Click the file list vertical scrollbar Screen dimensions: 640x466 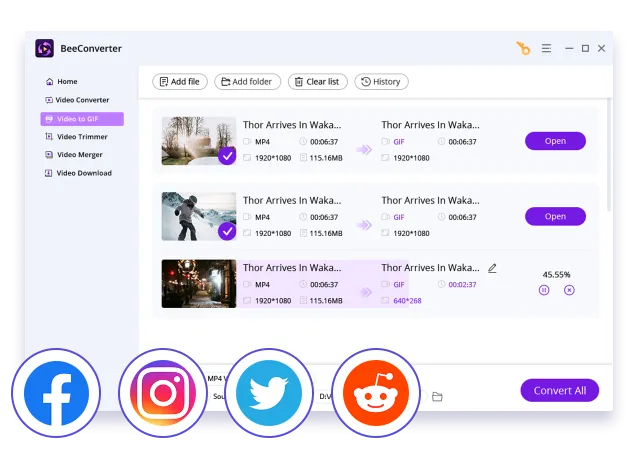609,155
